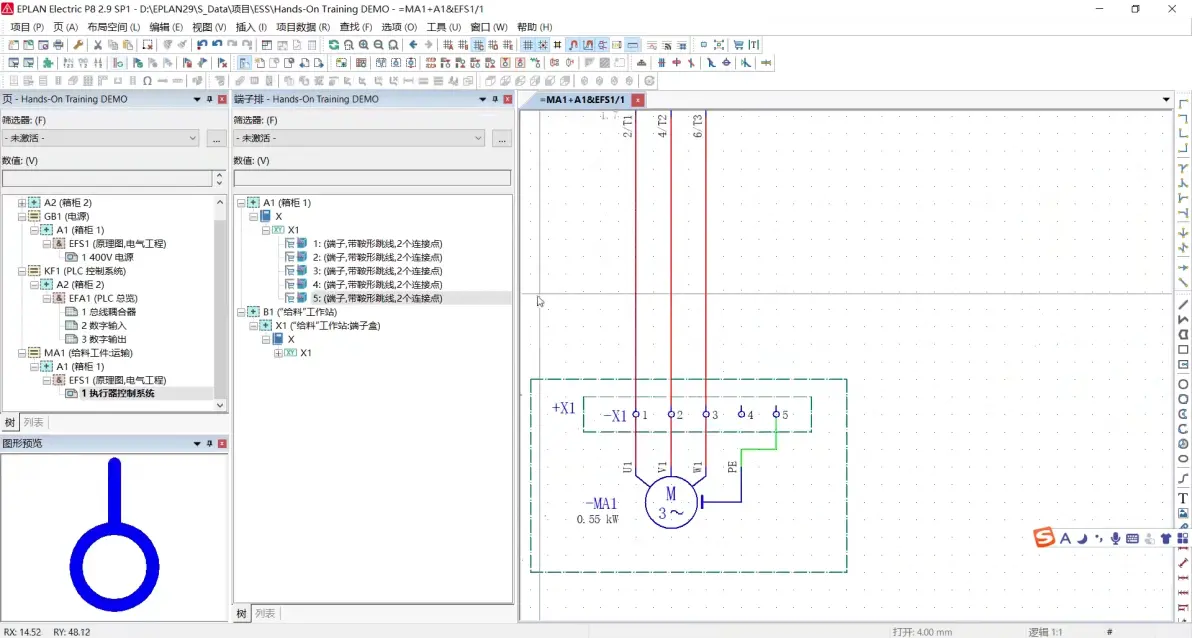Select the Line drawing tool in right toolbar

coord(1183,305)
